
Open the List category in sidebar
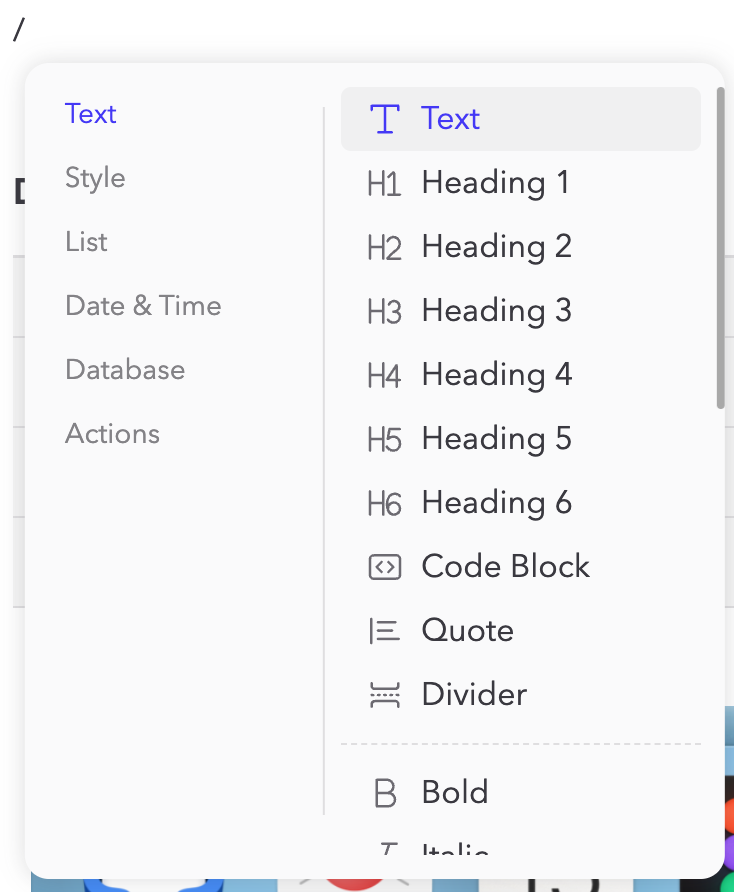coord(86,242)
